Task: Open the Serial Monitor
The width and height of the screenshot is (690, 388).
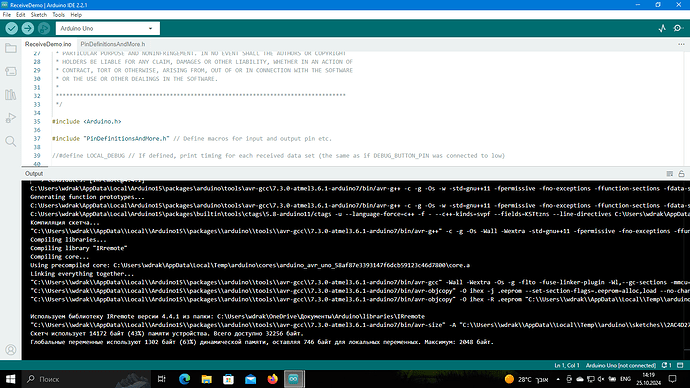Action: point(678,28)
